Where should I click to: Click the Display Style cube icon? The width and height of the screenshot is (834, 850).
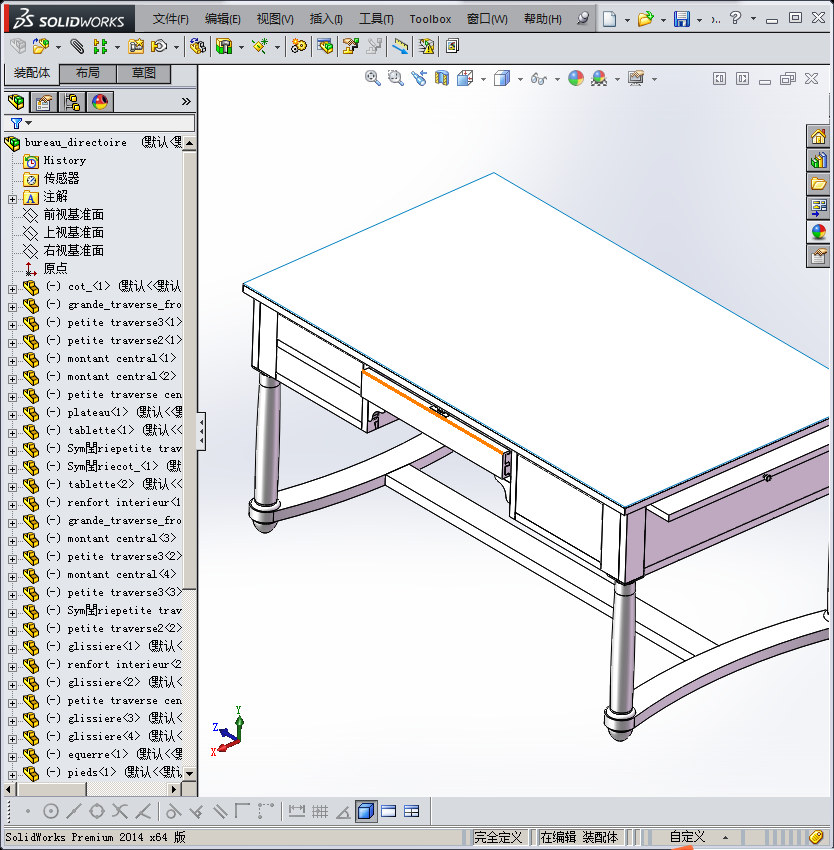tap(502, 79)
